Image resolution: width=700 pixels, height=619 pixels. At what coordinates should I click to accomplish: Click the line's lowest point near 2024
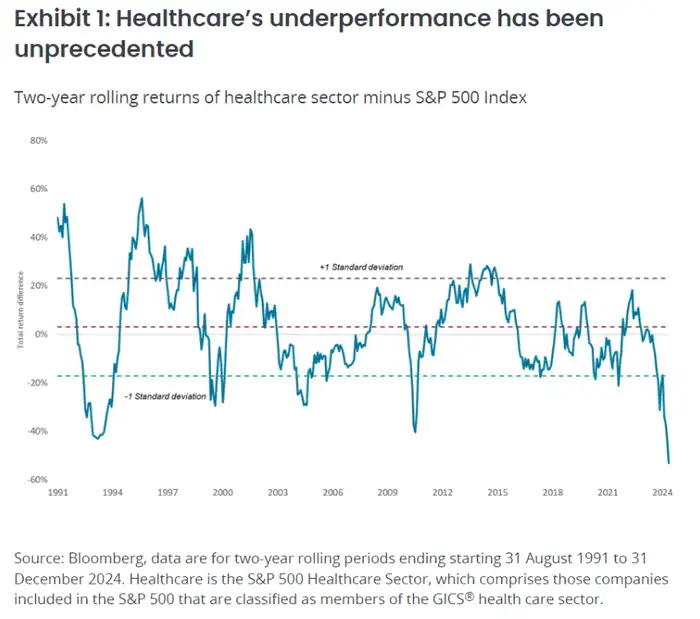point(668,463)
